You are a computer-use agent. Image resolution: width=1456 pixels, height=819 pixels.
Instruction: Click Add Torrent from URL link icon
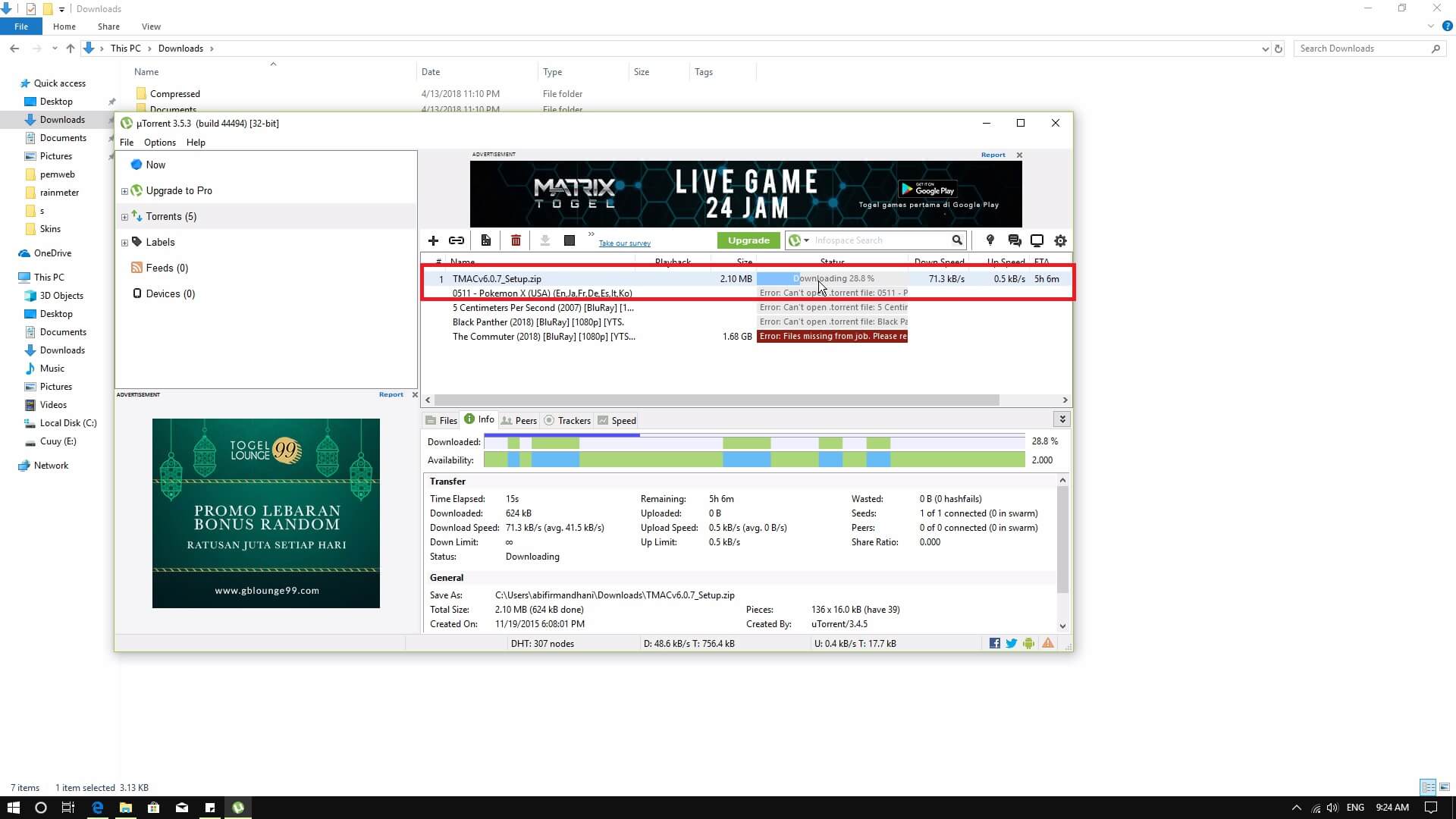click(457, 240)
